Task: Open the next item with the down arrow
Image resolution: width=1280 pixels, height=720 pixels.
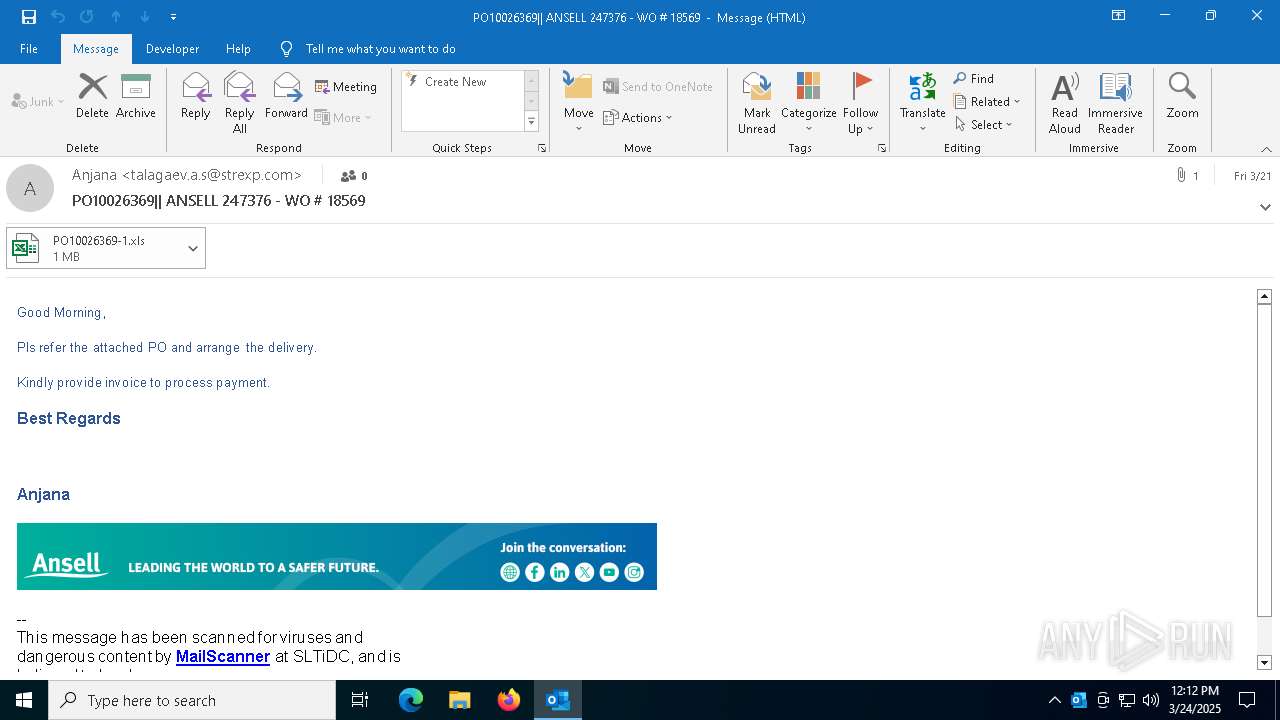Action: coord(145,17)
